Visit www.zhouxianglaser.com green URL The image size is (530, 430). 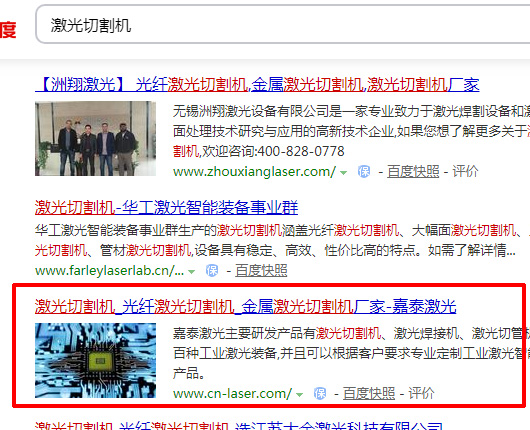[x=255, y=171]
